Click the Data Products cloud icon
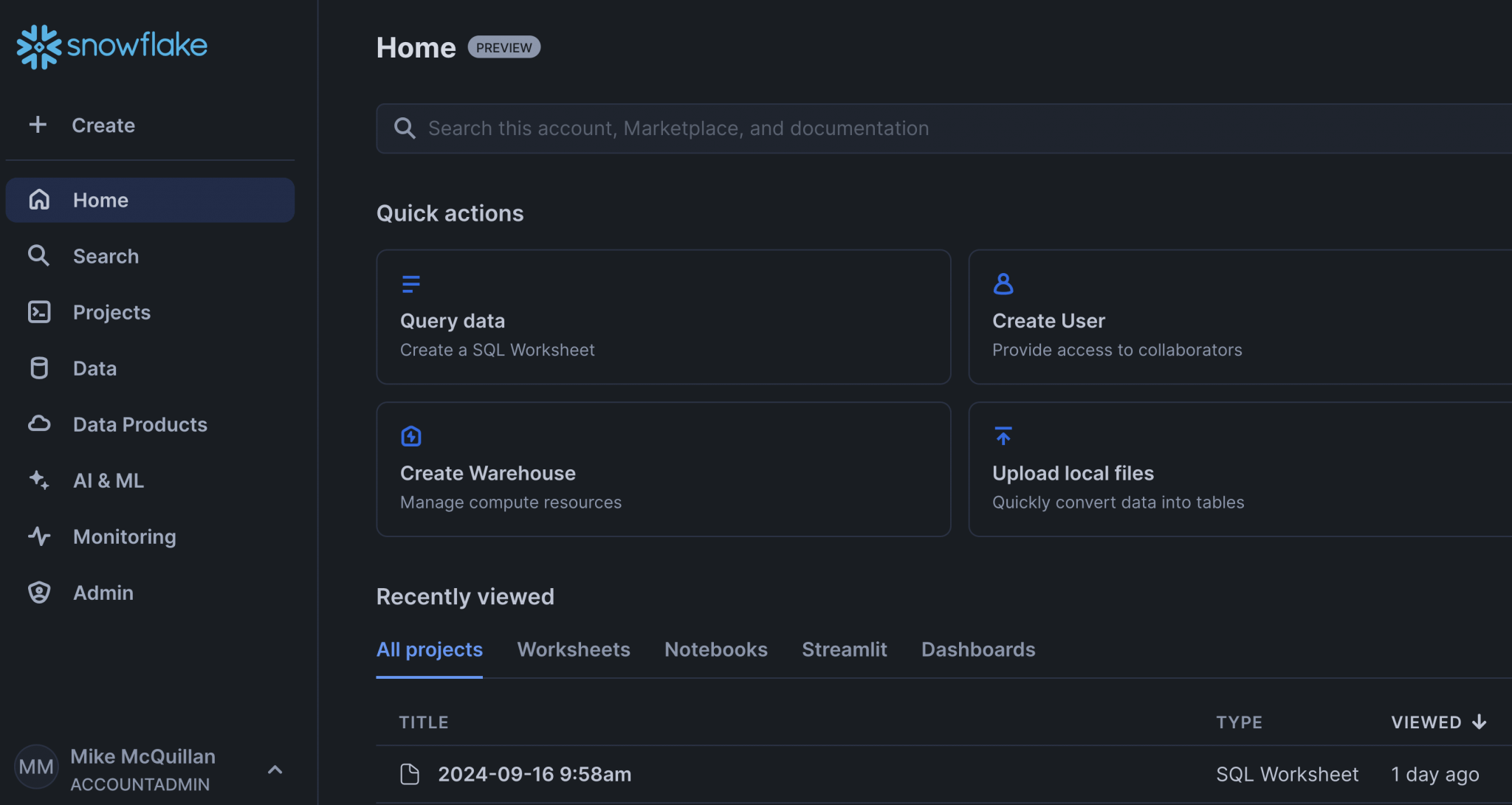Viewport: 1512px width, 805px height. pos(39,424)
